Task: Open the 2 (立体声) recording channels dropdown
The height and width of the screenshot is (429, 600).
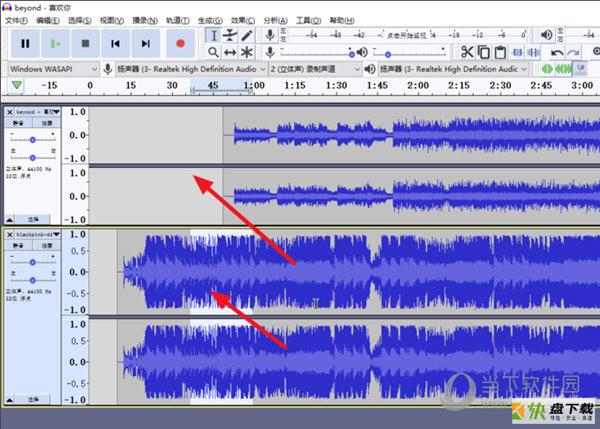Action: [315, 69]
